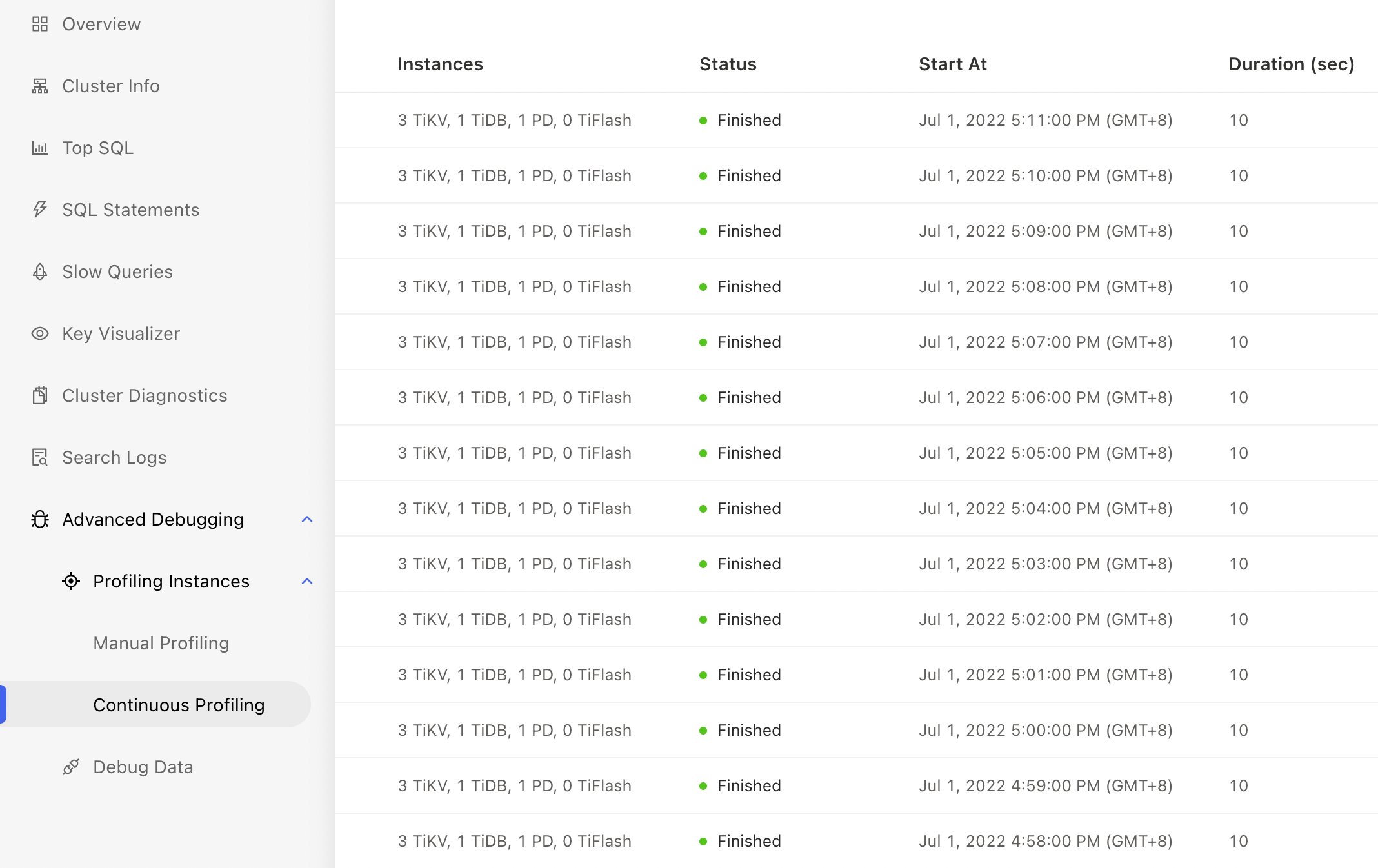
Task: Click the SQL Statements lightning icon
Action: click(x=40, y=210)
